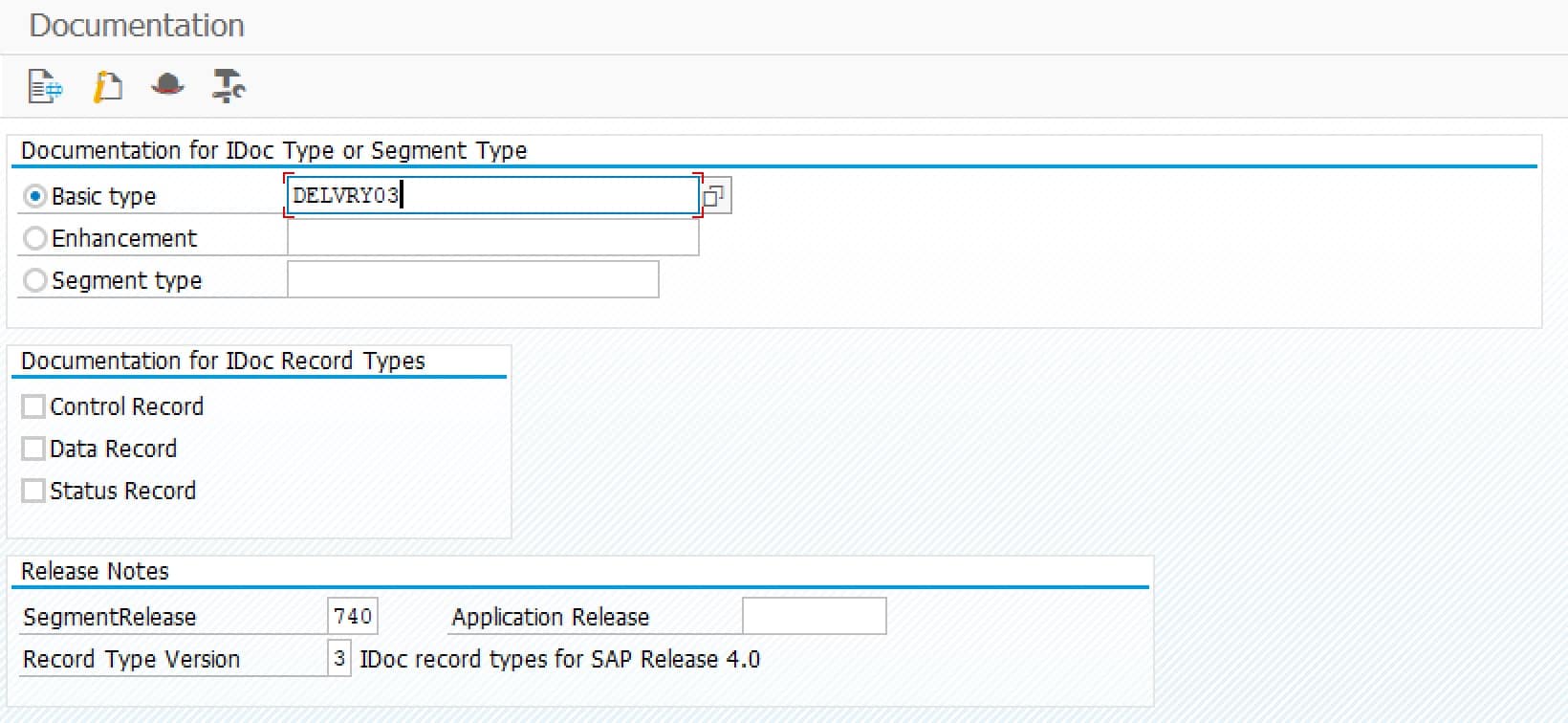The width and height of the screenshot is (1568, 723).
Task: Select the Record Type Version field
Action: click(x=339, y=659)
